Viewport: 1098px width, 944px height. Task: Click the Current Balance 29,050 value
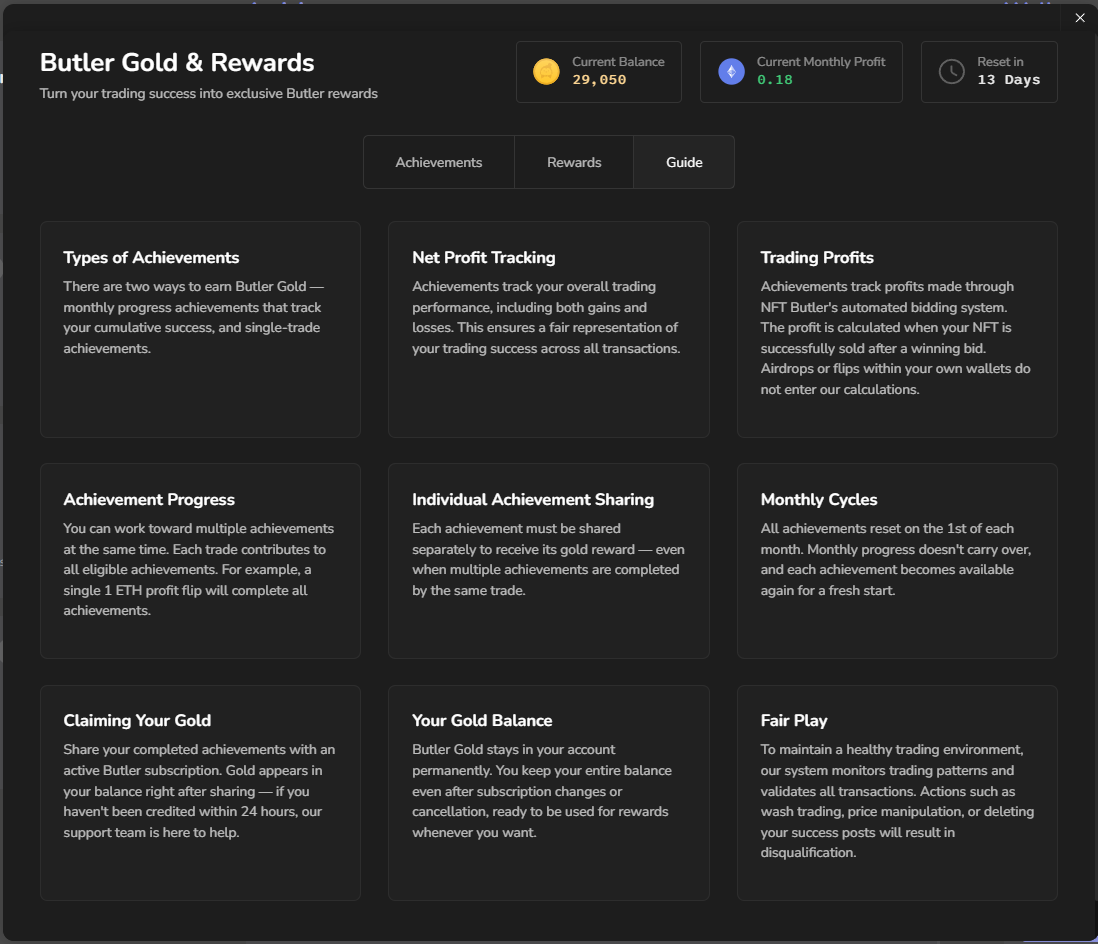coord(599,80)
